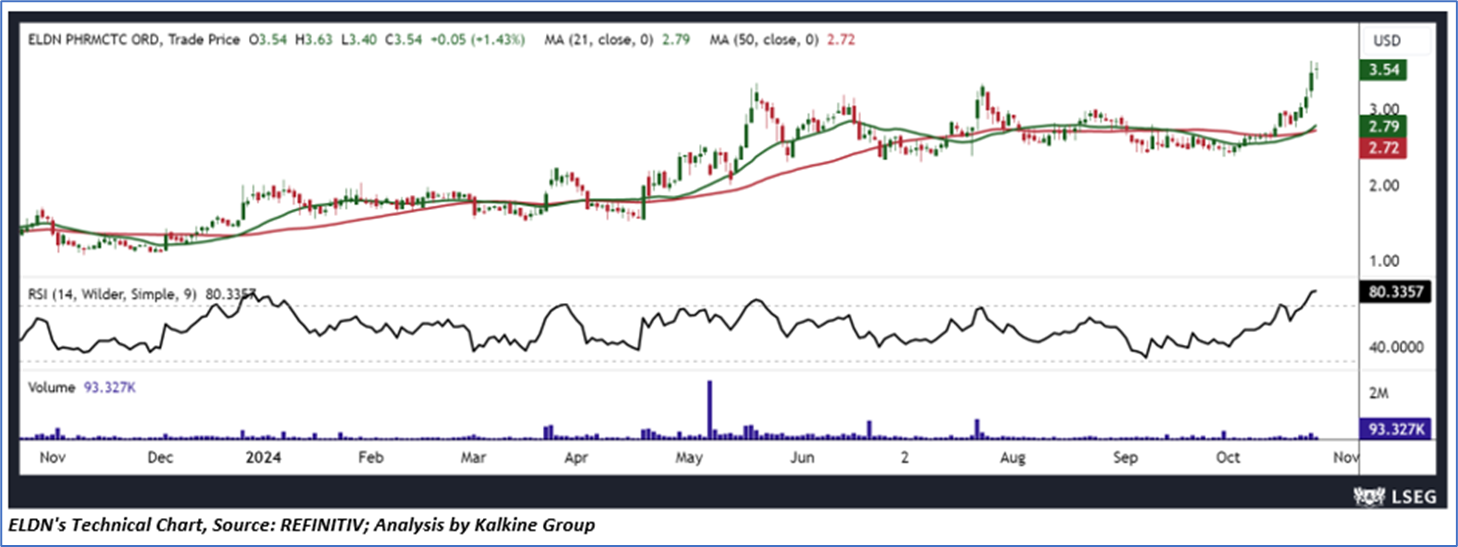Viewport: 1458px width, 547px height.
Task: Click the 2024 marker on the time axis
Action: pyautogui.click(x=262, y=457)
